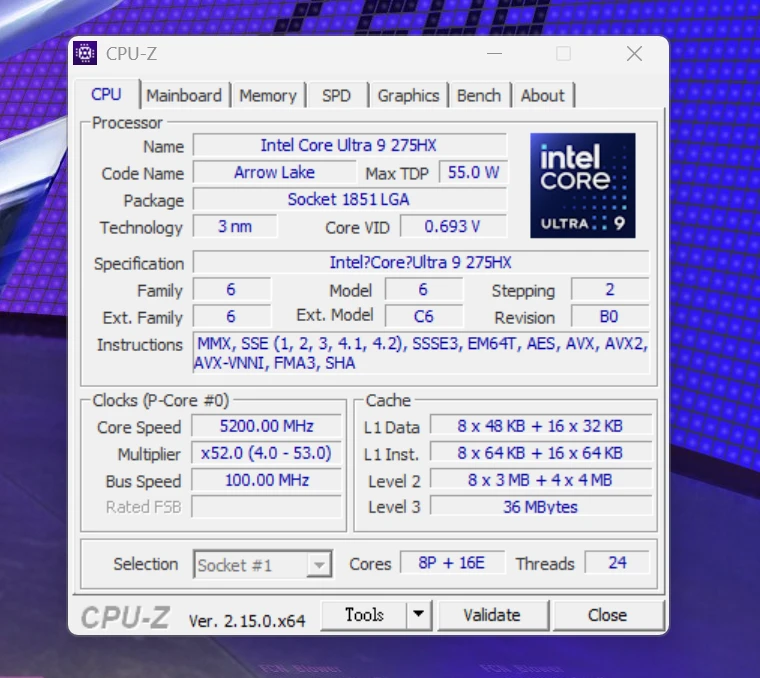760x678 pixels.
Task: Click the Specification text field
Action: pos(420,263)
